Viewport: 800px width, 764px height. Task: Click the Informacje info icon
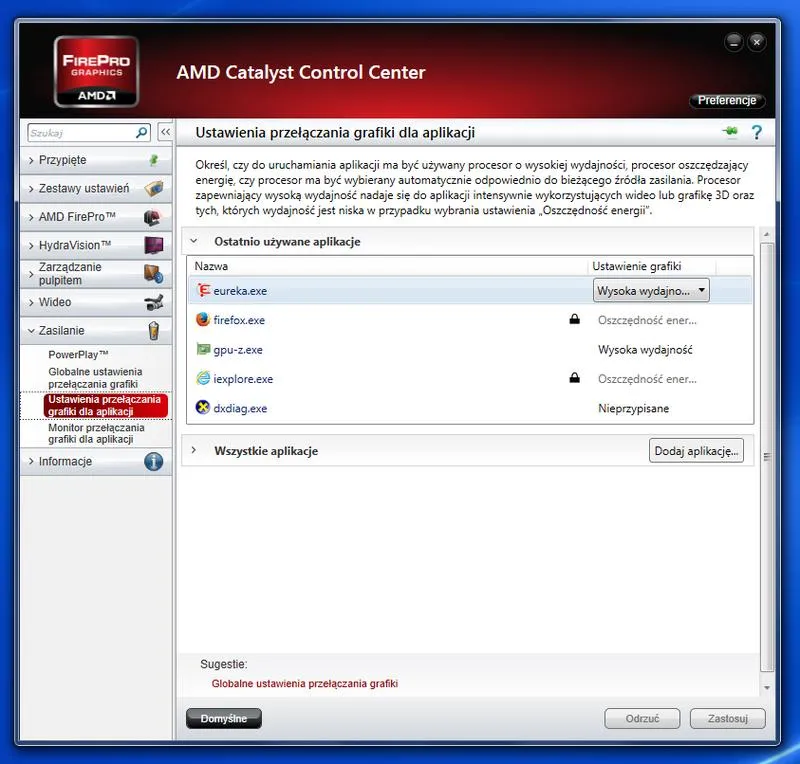coord(153,461)
